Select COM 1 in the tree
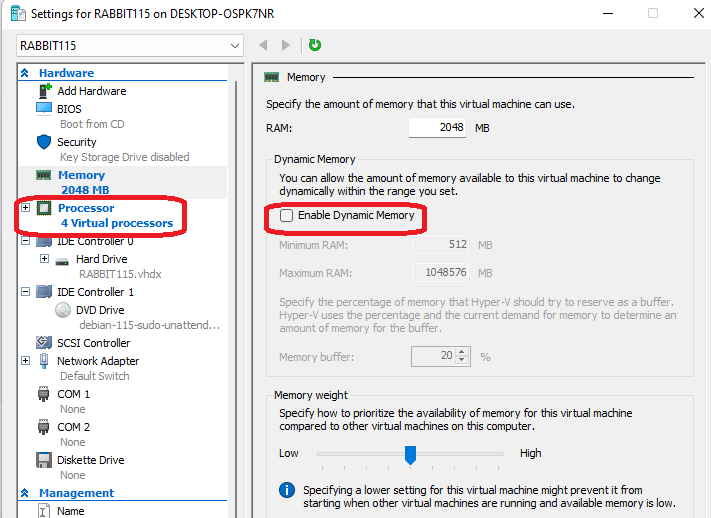This screenshot has width=711, height=518. click(73, 394)
